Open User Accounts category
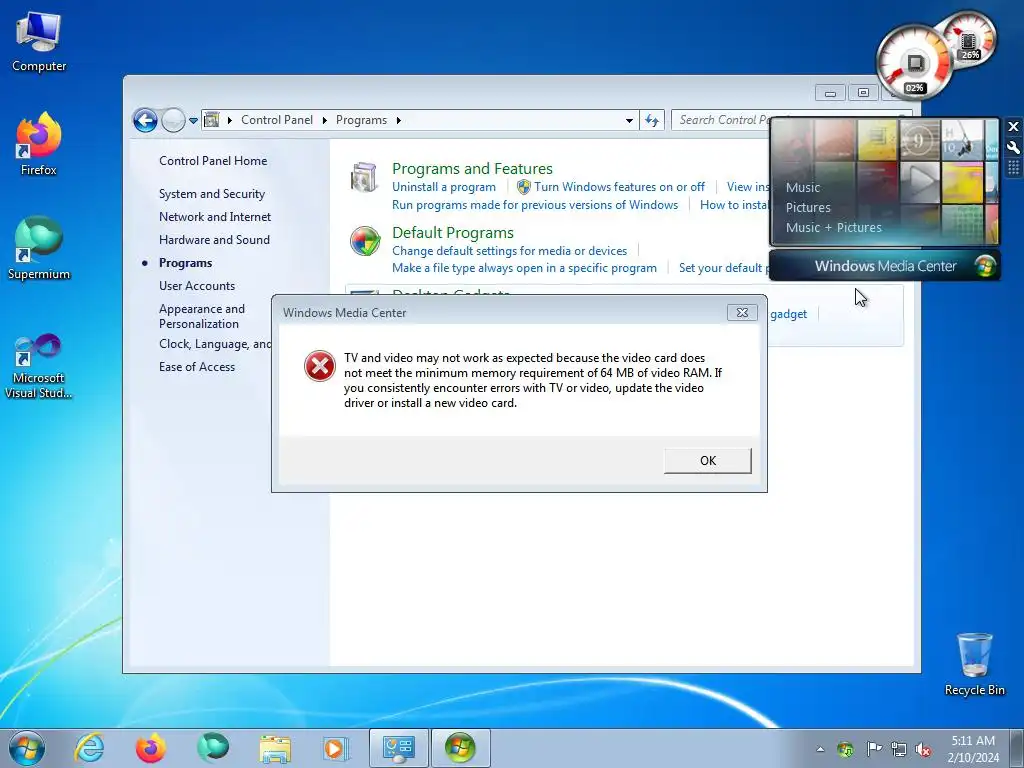Viewport: 1024px width, 768px height. [x=197, y=285]
